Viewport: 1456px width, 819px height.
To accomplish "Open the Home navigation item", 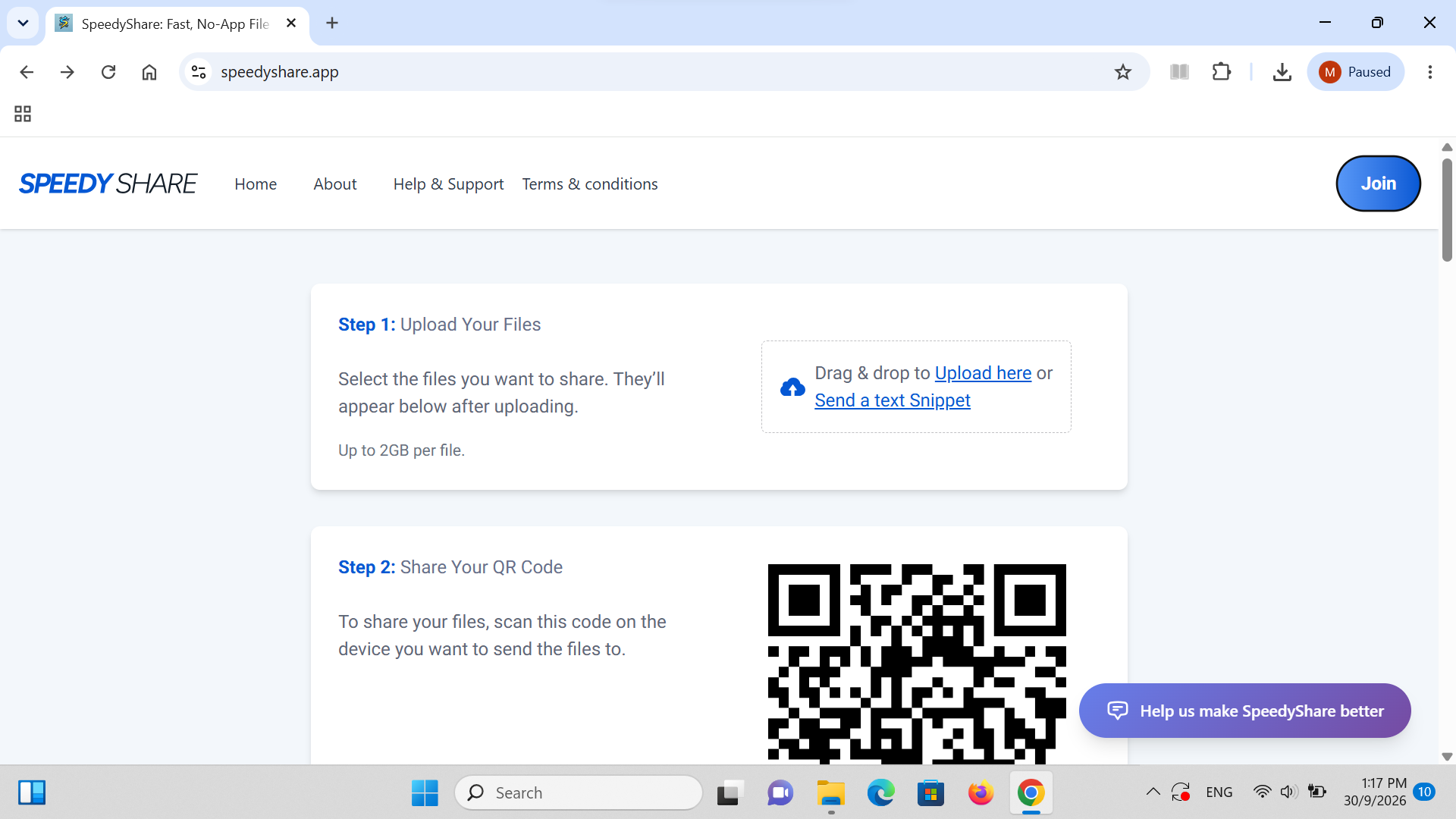I will [256, 184].
